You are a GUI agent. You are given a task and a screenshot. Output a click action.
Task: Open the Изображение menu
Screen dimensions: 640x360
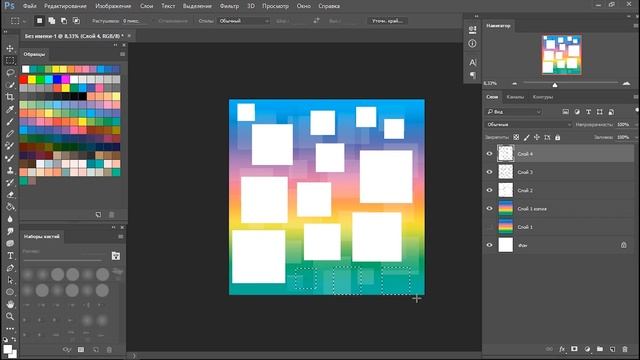[x=113, y=6]
